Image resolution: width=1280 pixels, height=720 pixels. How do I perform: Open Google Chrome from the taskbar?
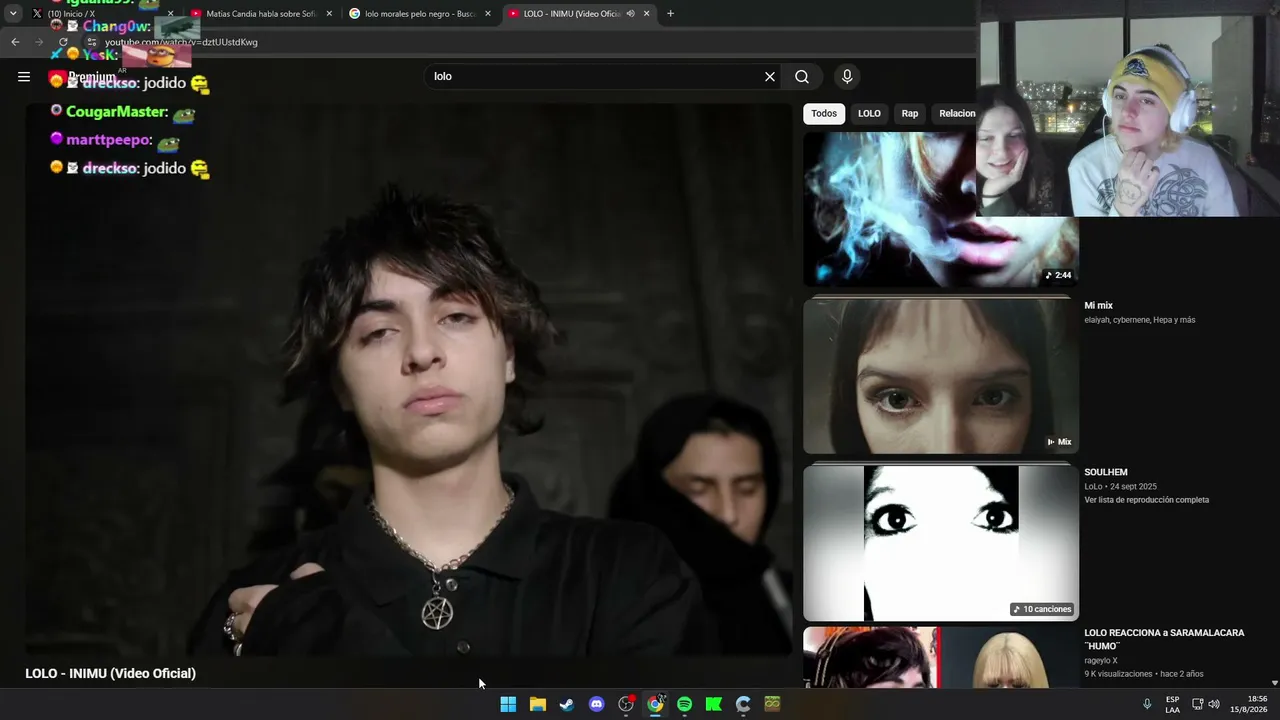pyautogui.click(x=655, y=704)
